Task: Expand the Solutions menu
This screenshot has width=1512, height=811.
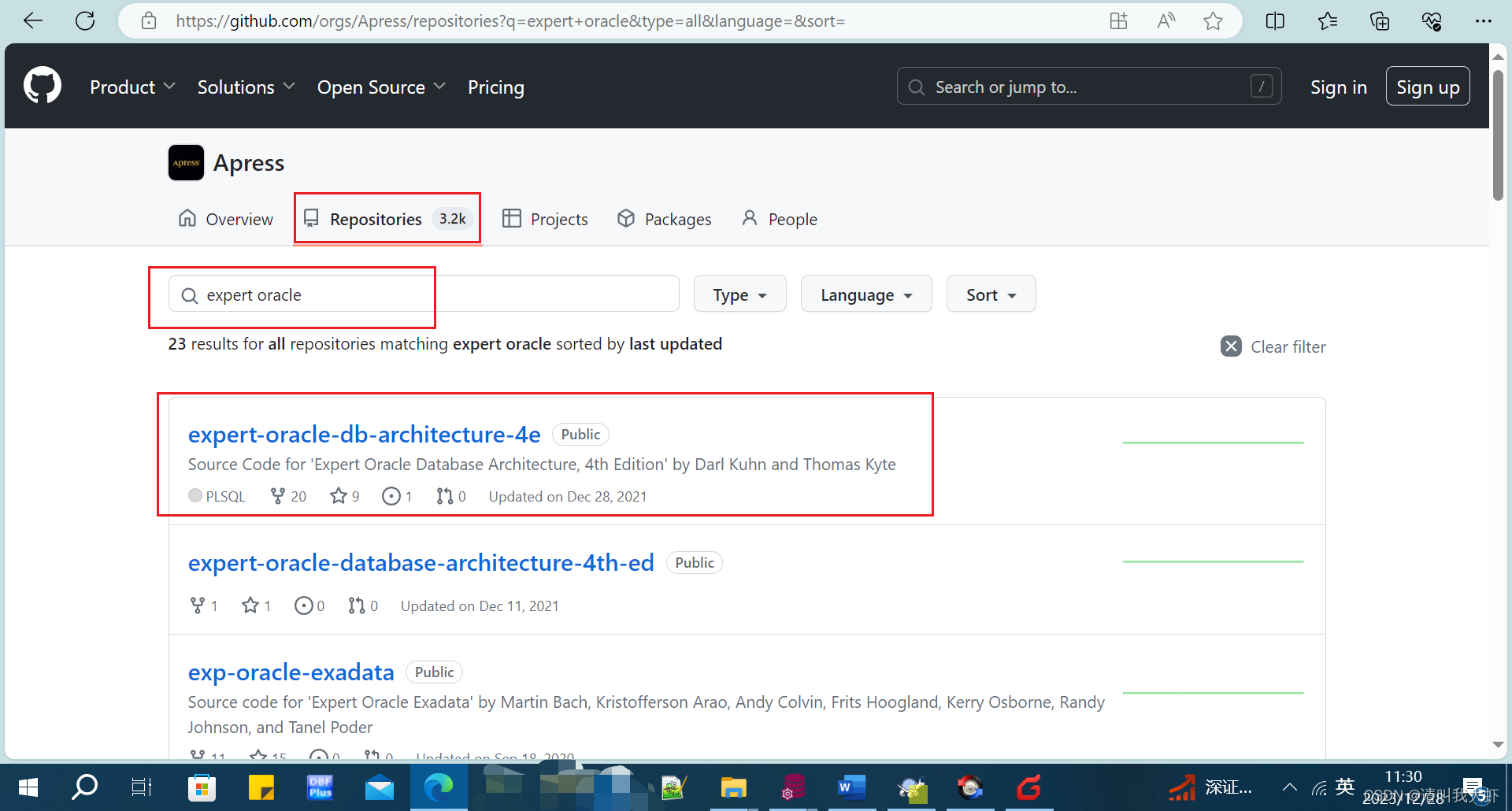Action: (246, 87)
